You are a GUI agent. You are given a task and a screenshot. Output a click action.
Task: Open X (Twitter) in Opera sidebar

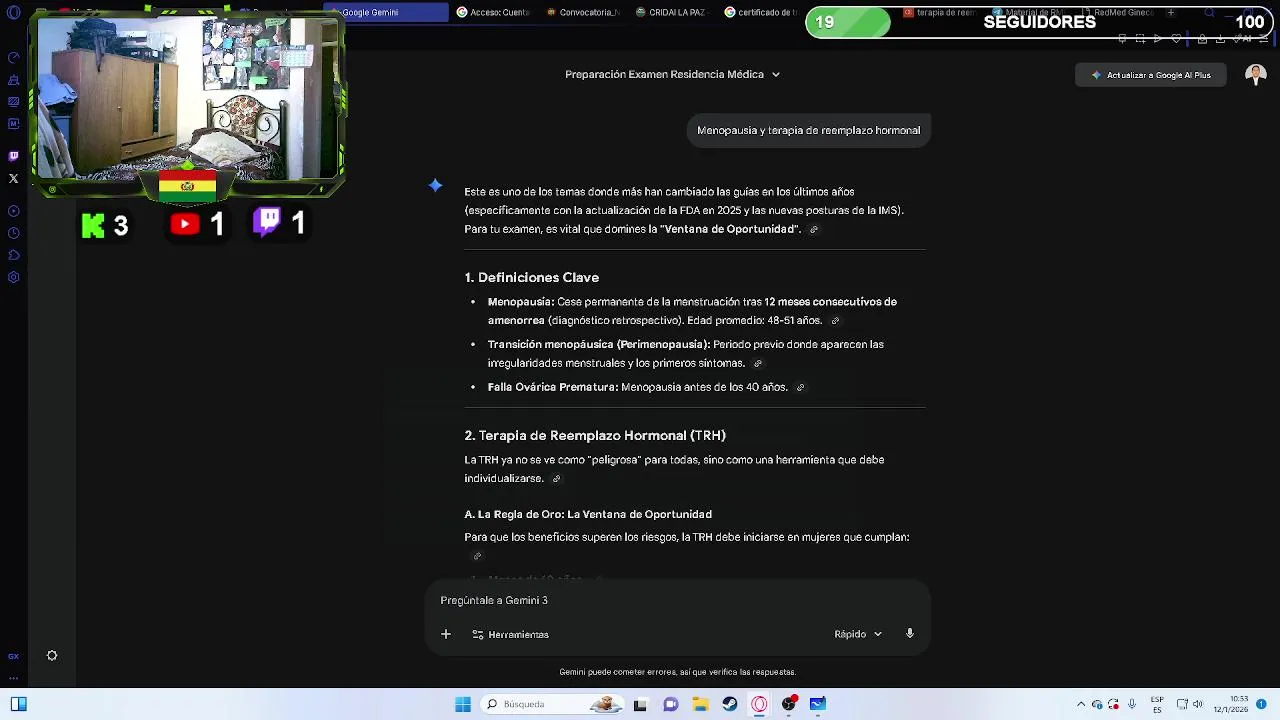13,179
